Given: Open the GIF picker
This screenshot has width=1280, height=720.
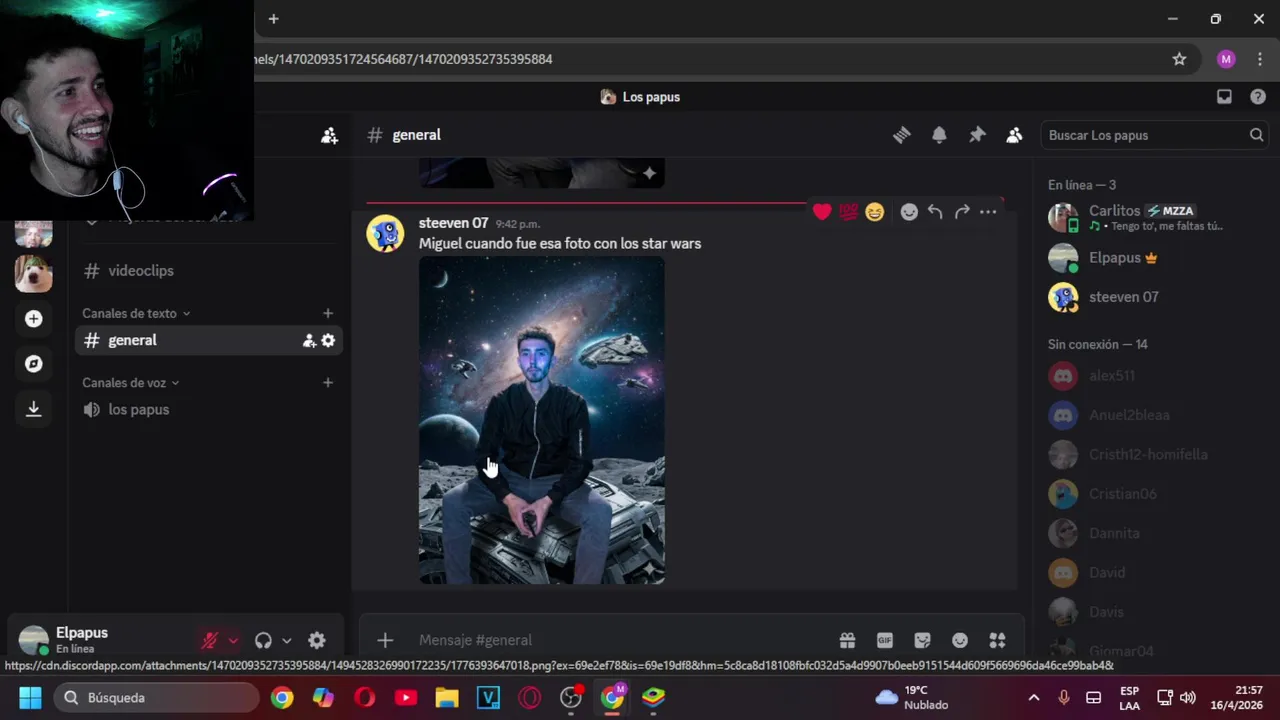Looking at the screenshot, I should click(885, 640).
